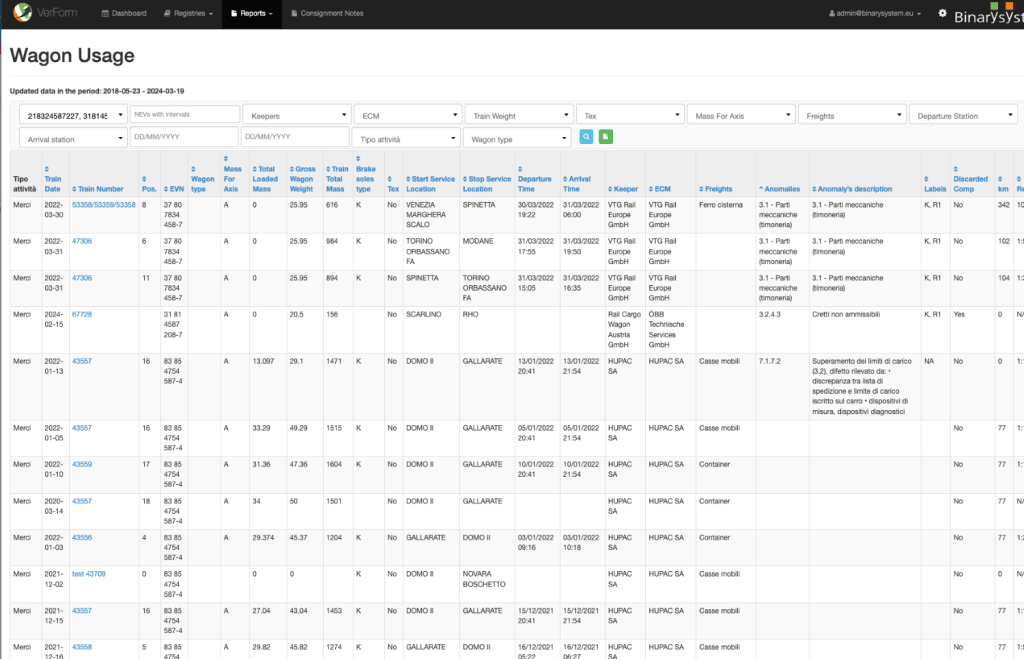Expand the Wagon type filter dropdown
The width and height of the screenshot is (1024, 659).
(517, 139)
